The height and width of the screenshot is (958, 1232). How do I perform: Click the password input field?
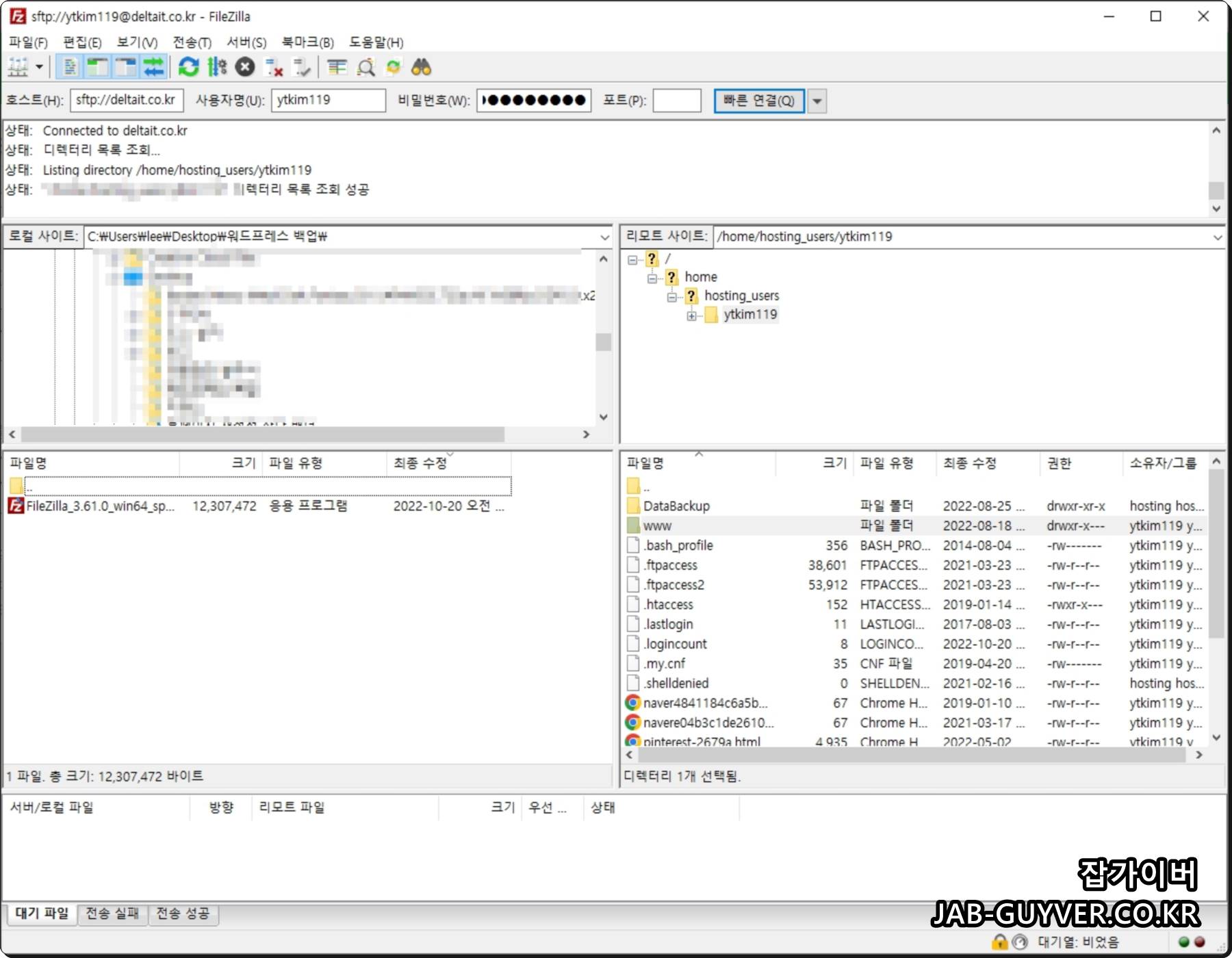click(534, 101)
